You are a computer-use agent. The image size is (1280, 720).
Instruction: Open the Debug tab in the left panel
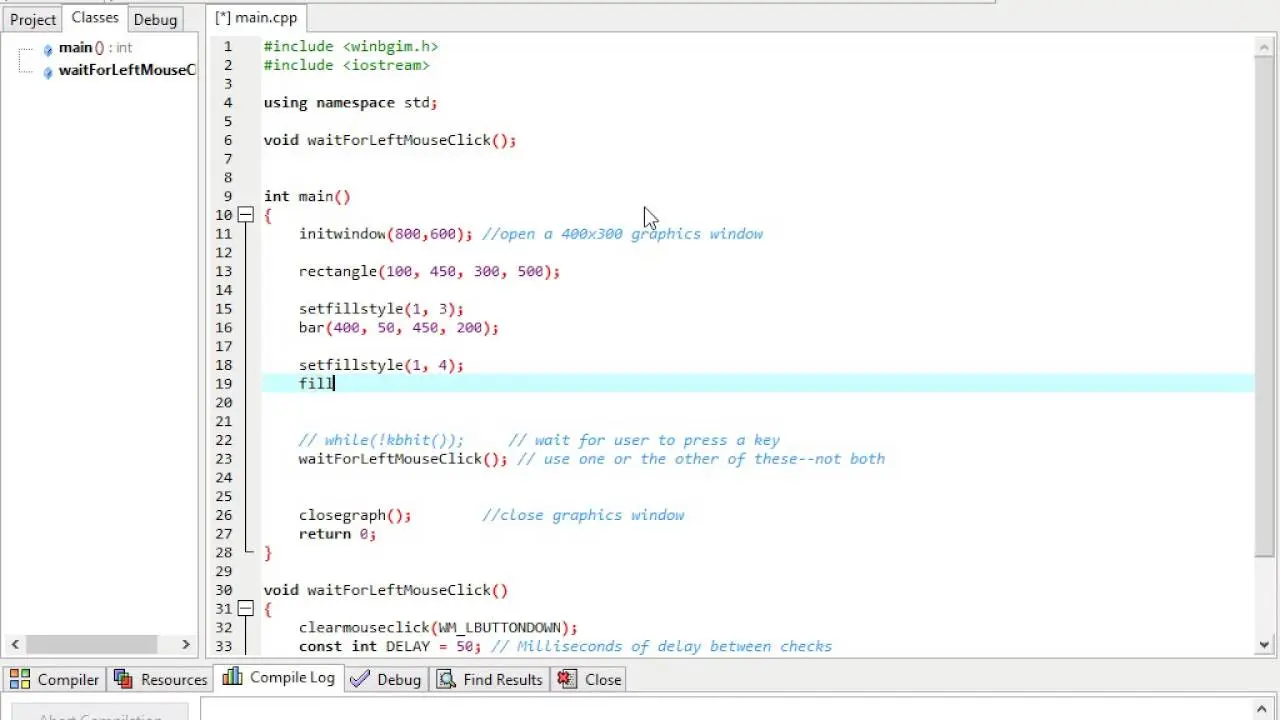(x=155, y=20)
